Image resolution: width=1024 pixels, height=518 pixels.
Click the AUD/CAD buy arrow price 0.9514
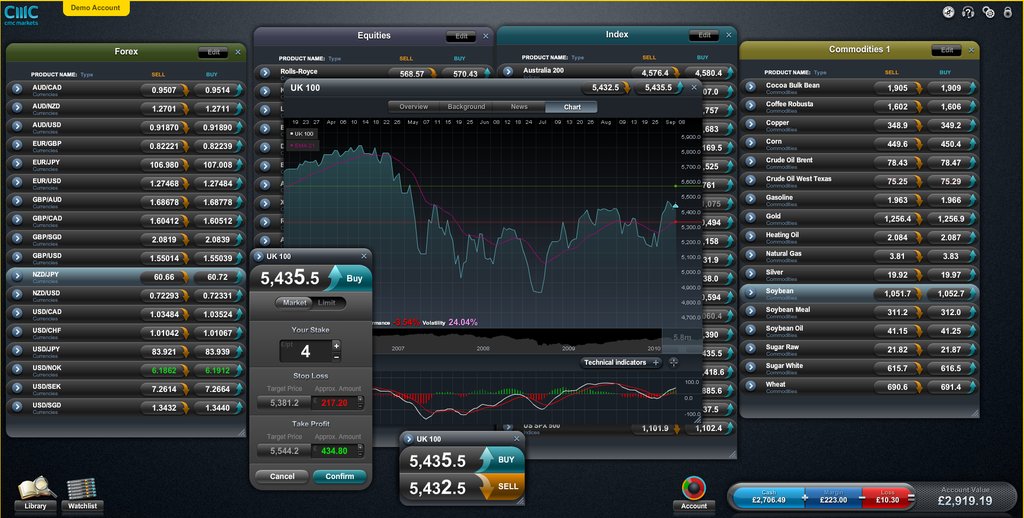point(218,90)
